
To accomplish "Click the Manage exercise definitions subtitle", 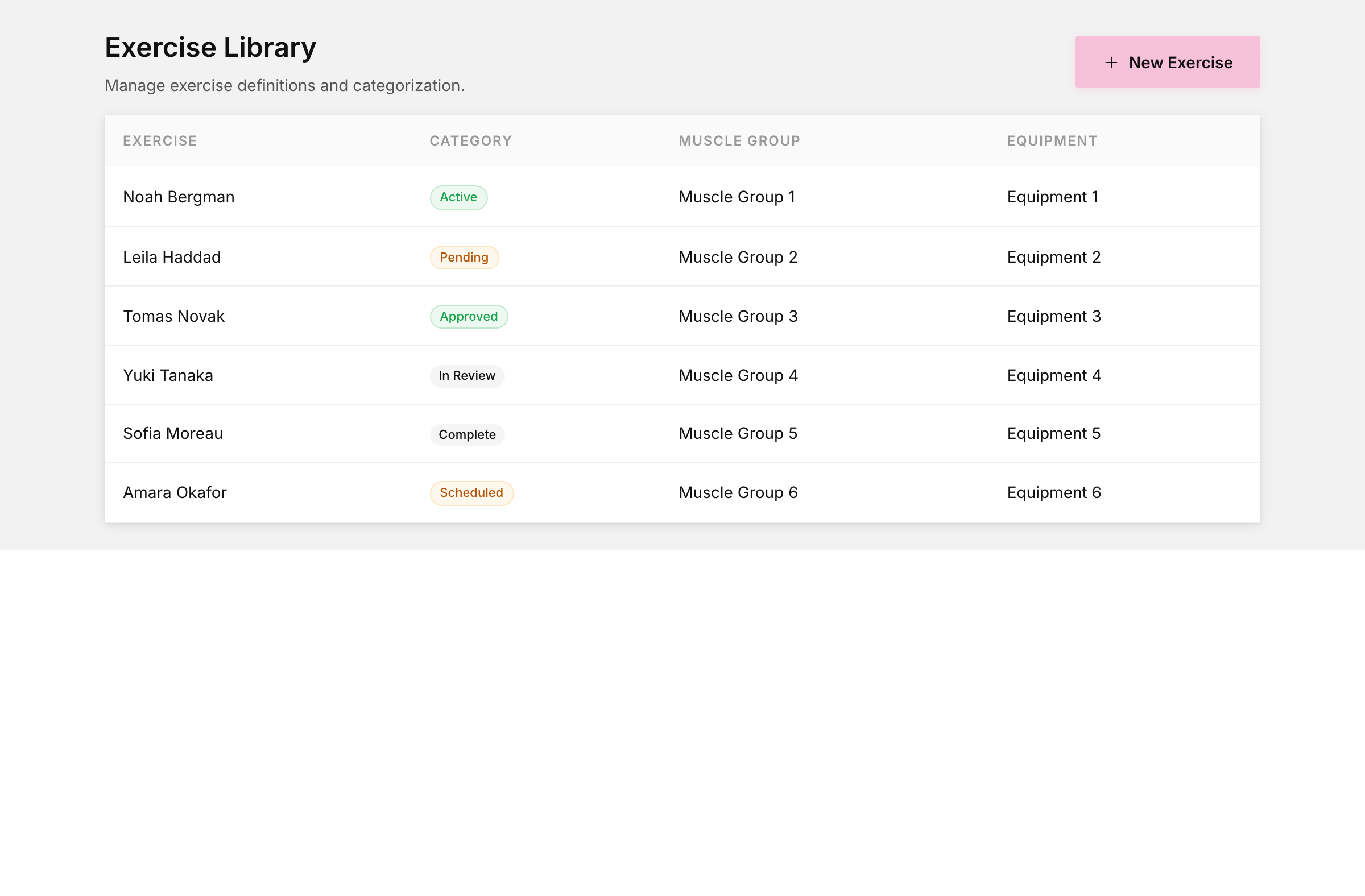I will pyautogui.click(x=284, y=85).
